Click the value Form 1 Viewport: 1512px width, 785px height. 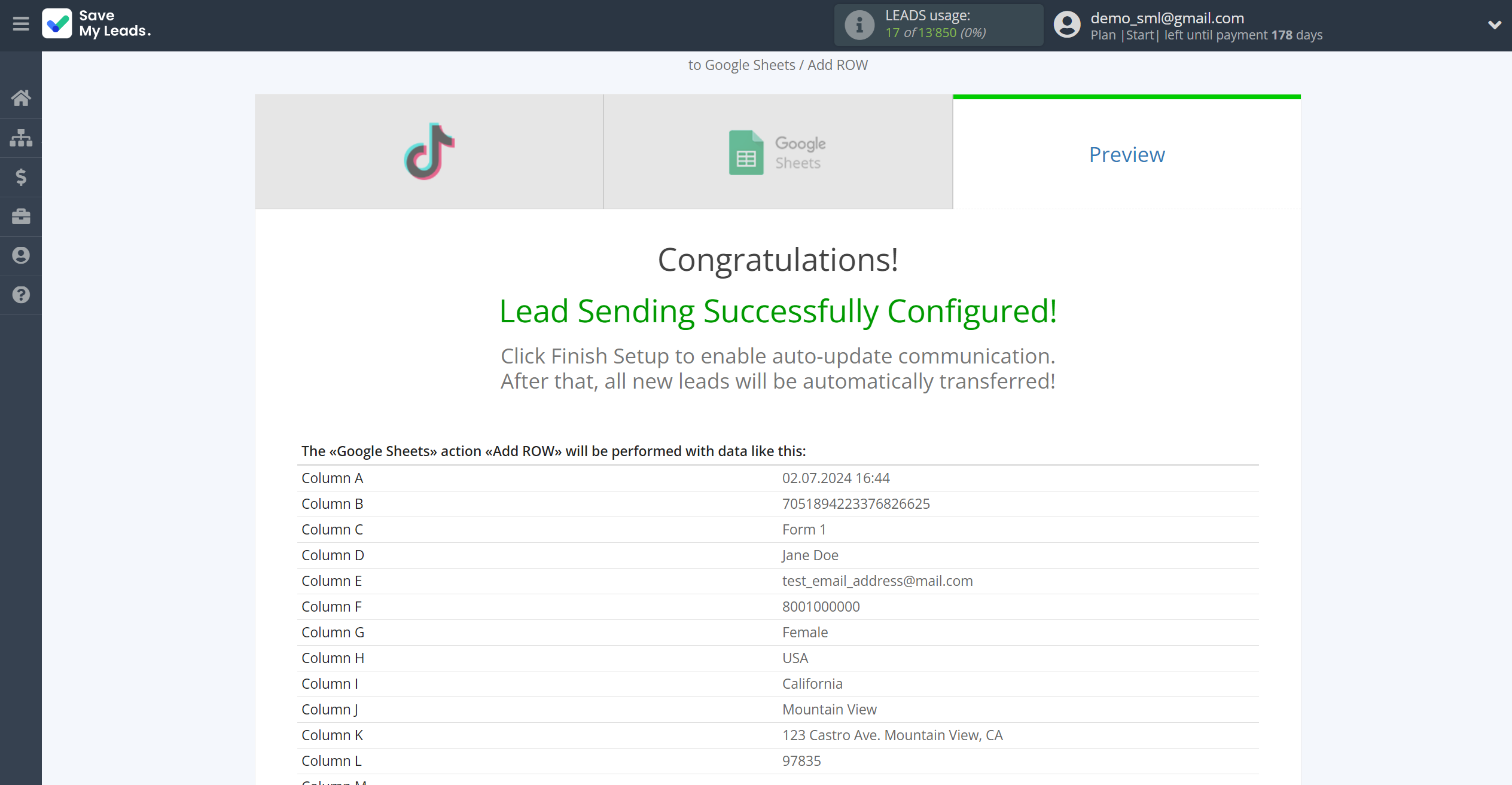tap(804, 529)
